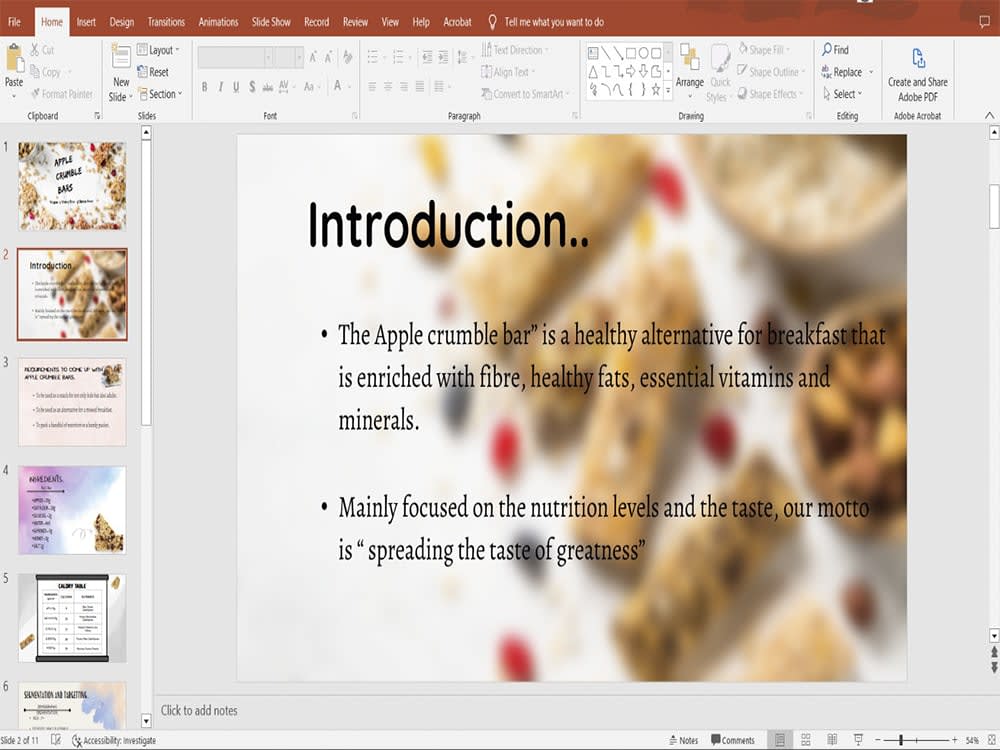Click to add notes area
This screenshot has height=750, width=1000.
199,710
